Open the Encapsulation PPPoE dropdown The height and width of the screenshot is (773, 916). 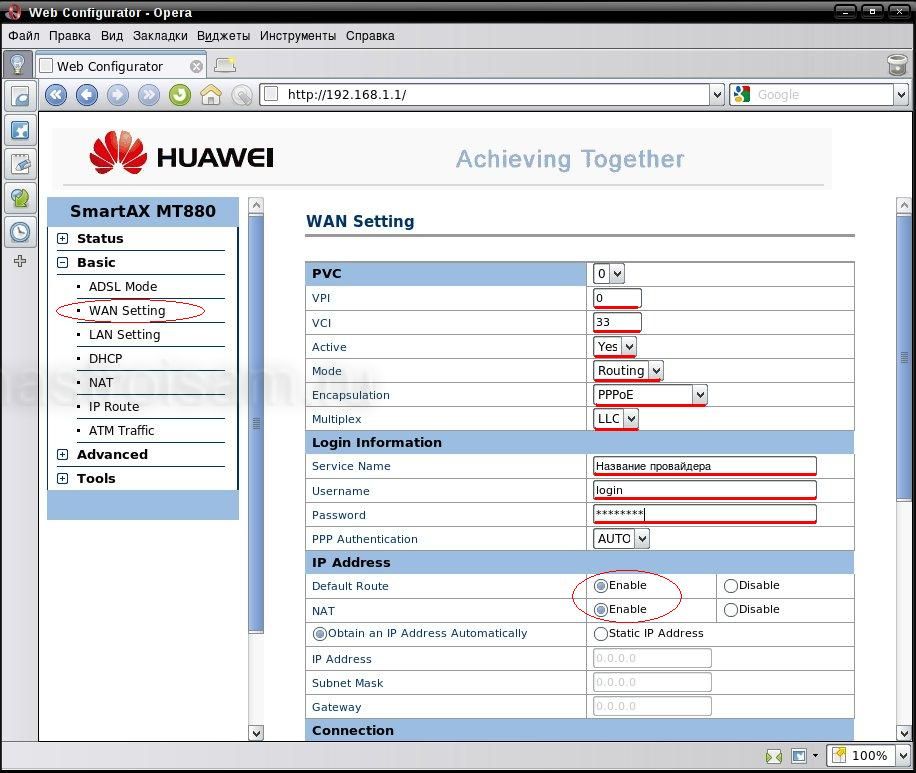click(650, 395)
